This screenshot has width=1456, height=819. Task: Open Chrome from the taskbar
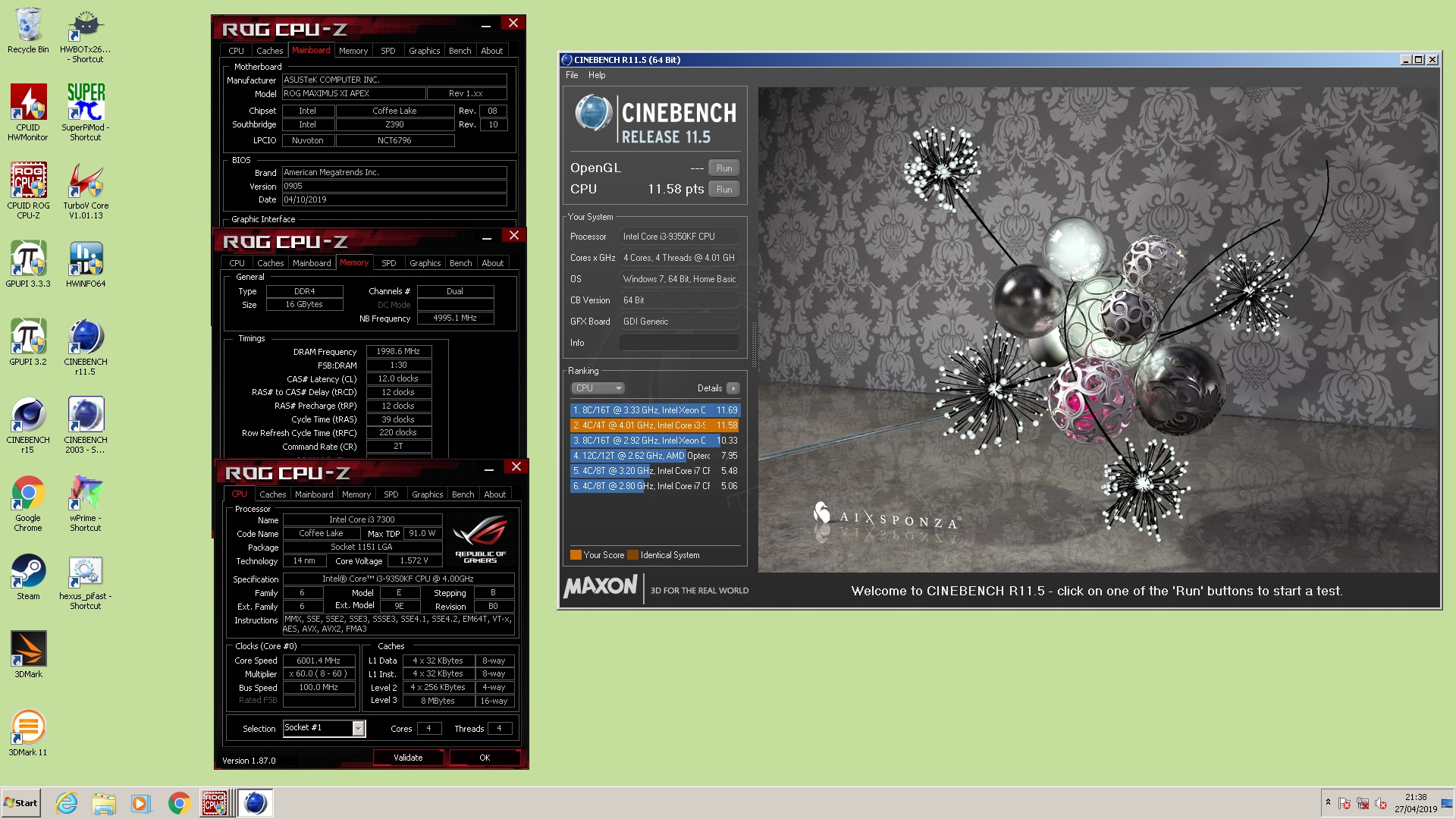[x=179, y=803]
